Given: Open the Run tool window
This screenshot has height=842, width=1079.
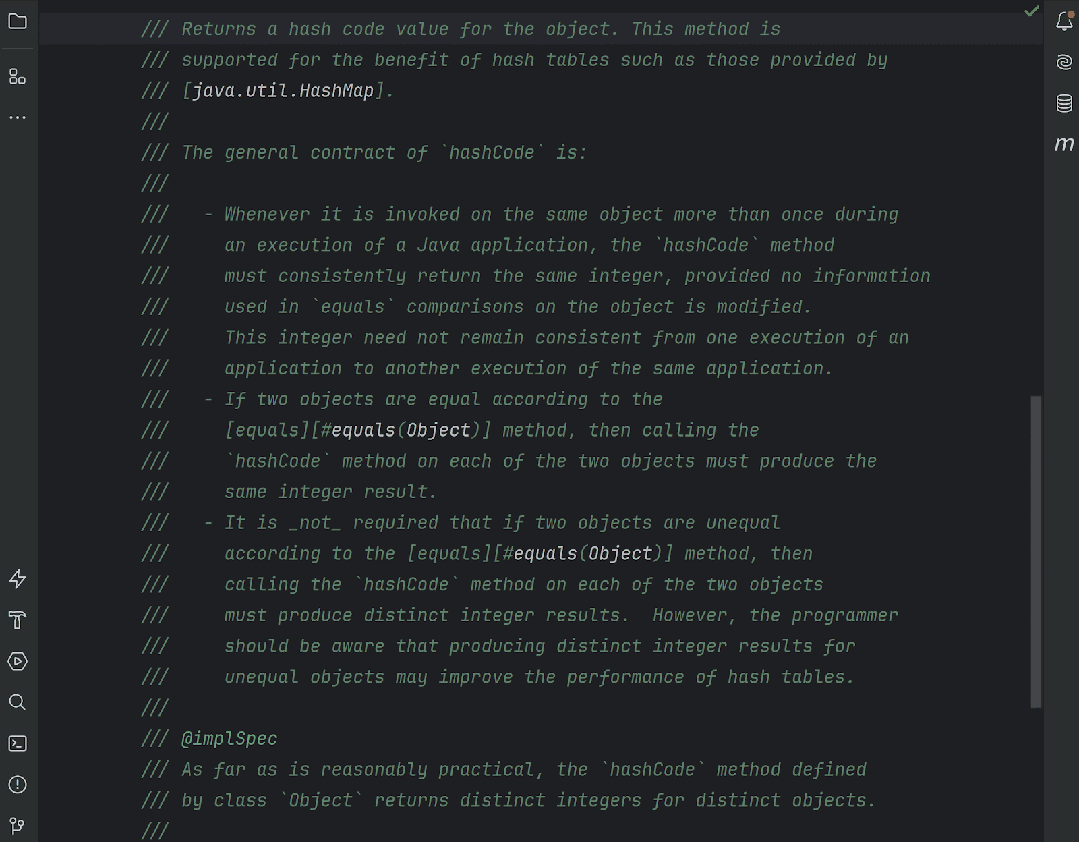Looking at the screenshot, I should point(17,661).
